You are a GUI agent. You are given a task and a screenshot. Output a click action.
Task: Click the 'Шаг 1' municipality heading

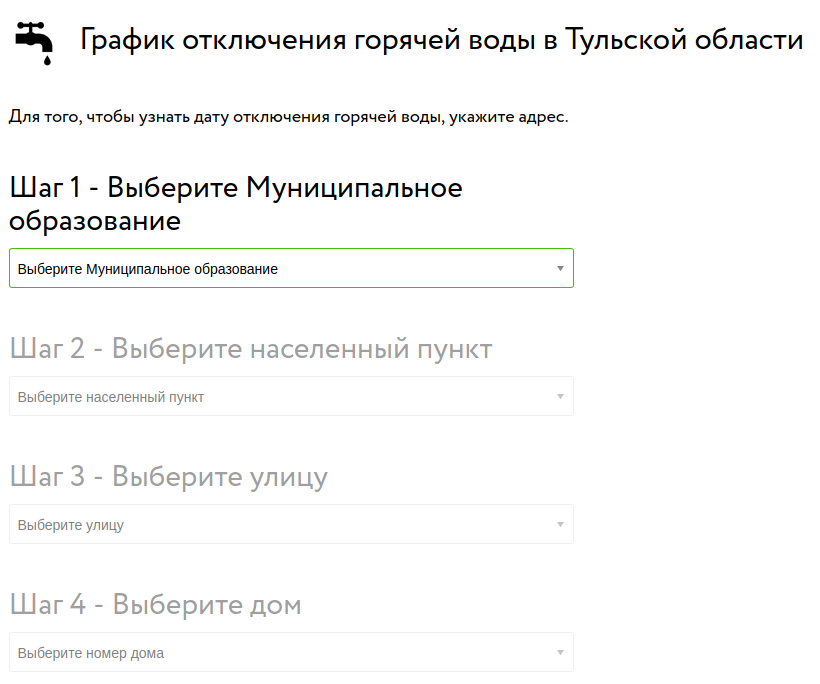pos(235,203)
